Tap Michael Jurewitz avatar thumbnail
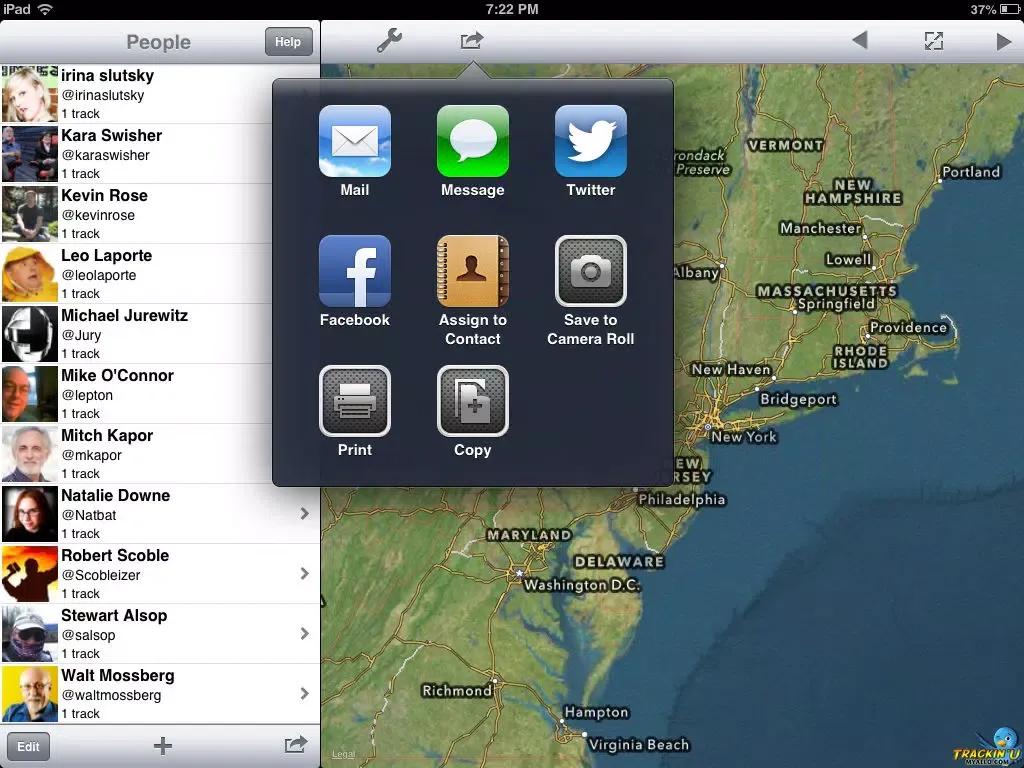Viewport: 1024px width, 768px height. click(x=30, y=334)
